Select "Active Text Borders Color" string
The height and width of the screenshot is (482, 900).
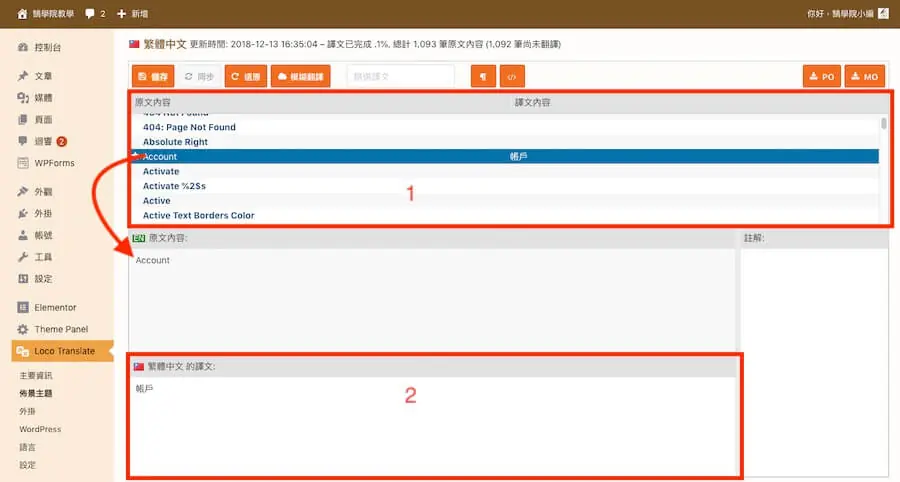tap(505, 216)
